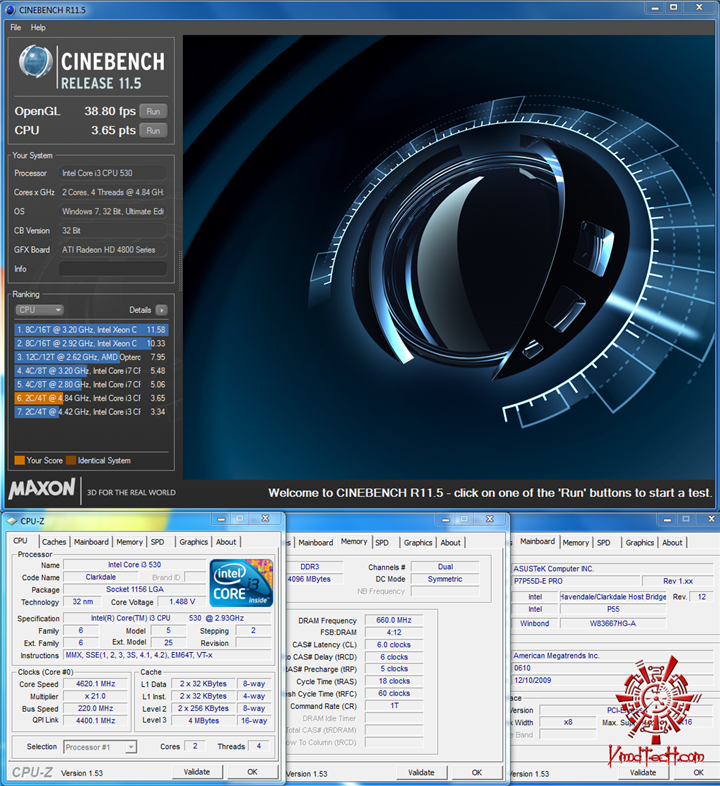
Task: Select ranking row 5 Core i7 5.06
Action: pyautogui.click(x=91, y=384)
